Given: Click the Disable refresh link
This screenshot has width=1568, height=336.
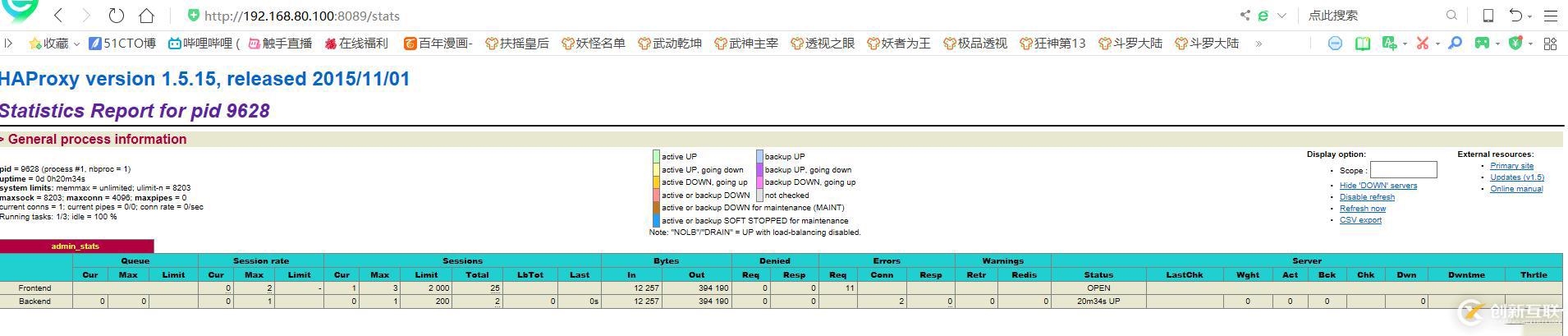Looking at the screenshot, I should 1367,197.
